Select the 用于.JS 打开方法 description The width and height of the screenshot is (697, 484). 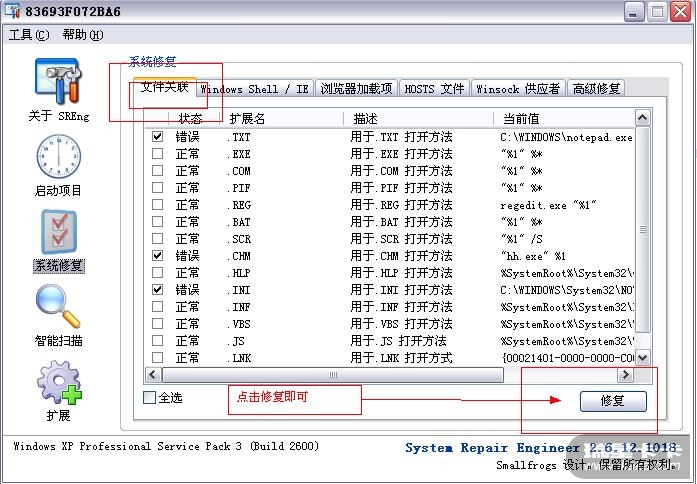(398, 340)
